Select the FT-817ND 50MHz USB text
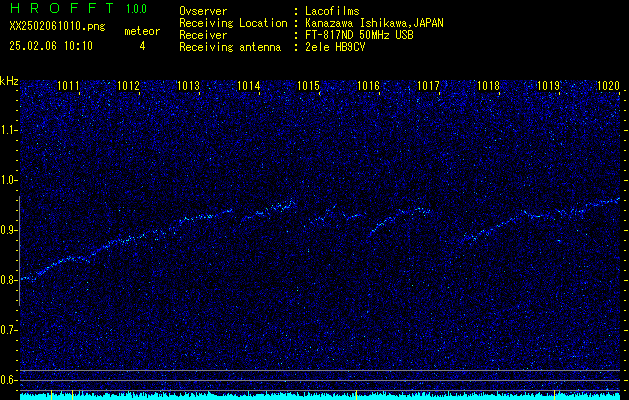Screen dimensions: 629x400 [359, 35]
